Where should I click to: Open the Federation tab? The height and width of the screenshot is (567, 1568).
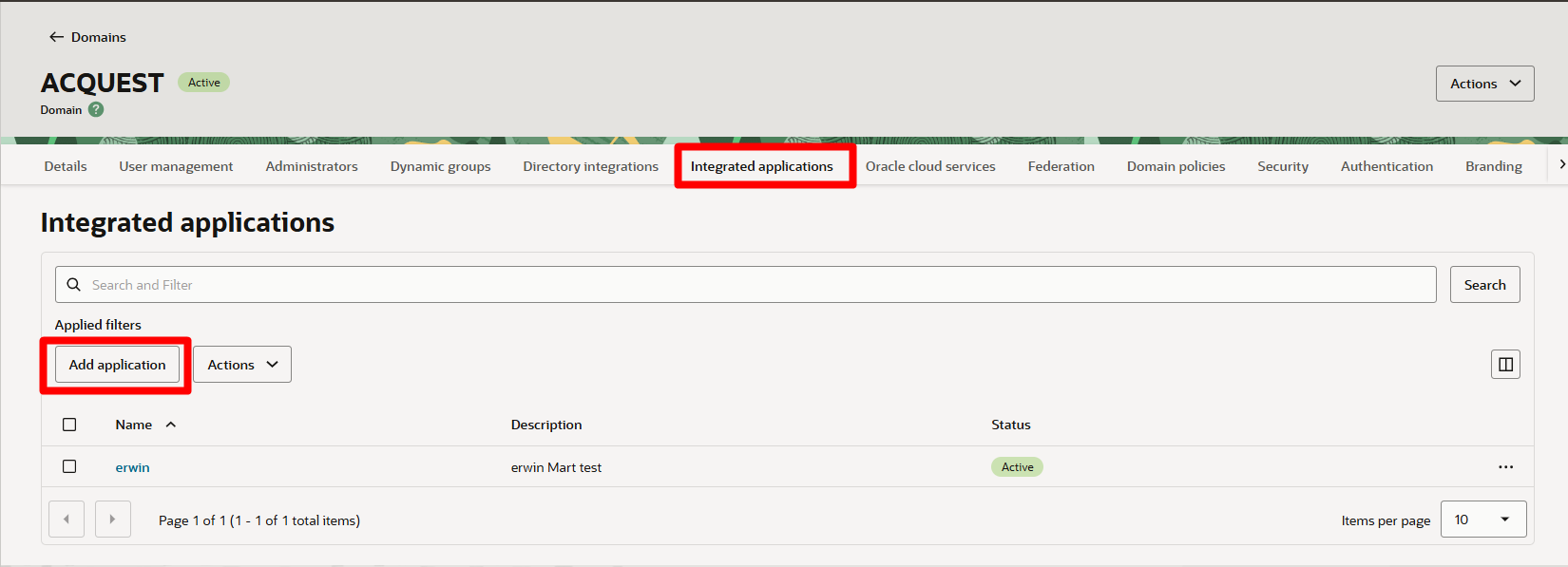[x=1061, y=166]
